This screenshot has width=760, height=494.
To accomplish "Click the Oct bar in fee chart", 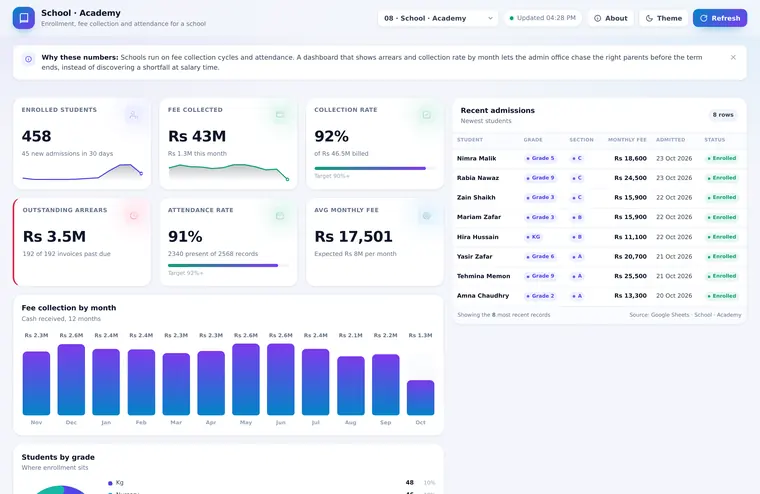I will [420, 398].
